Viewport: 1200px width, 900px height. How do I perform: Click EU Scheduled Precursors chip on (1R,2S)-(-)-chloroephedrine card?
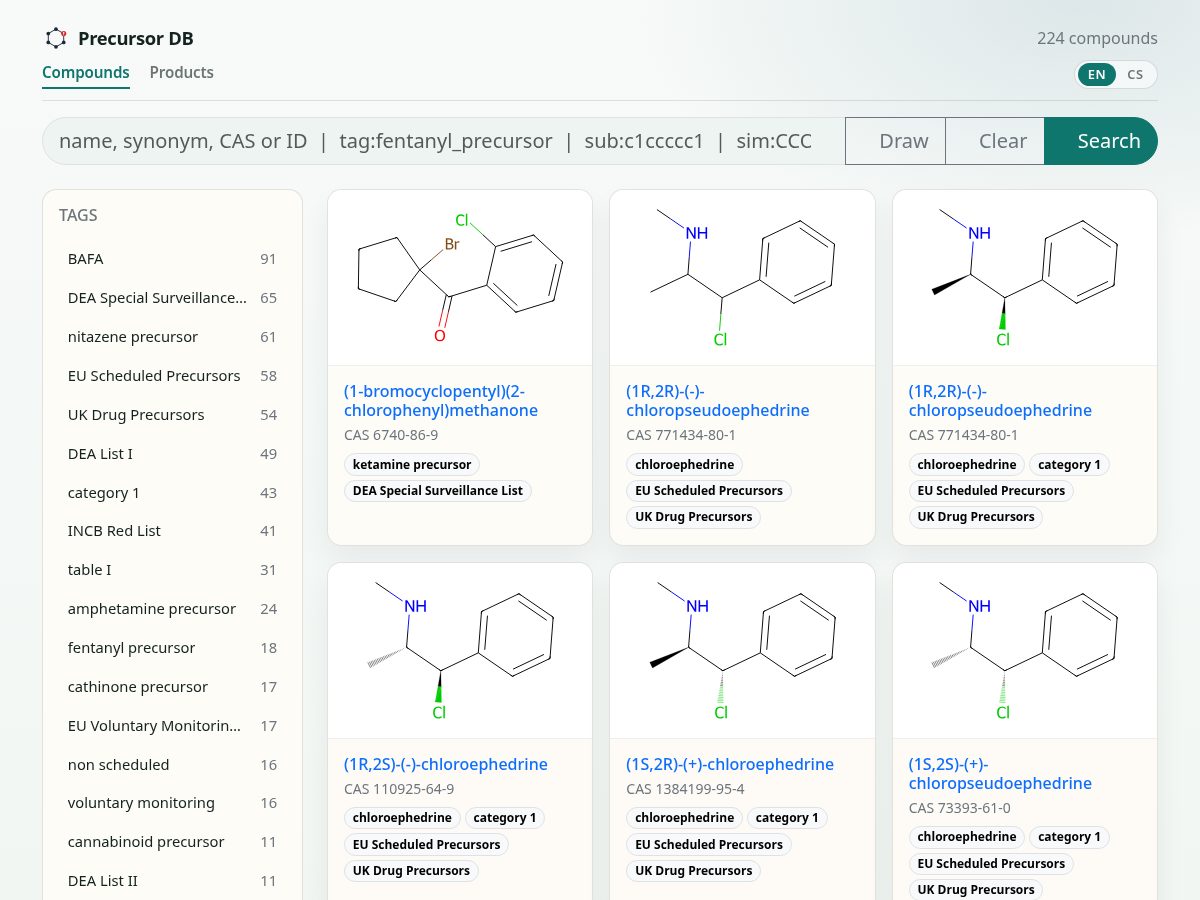(427, 845)
